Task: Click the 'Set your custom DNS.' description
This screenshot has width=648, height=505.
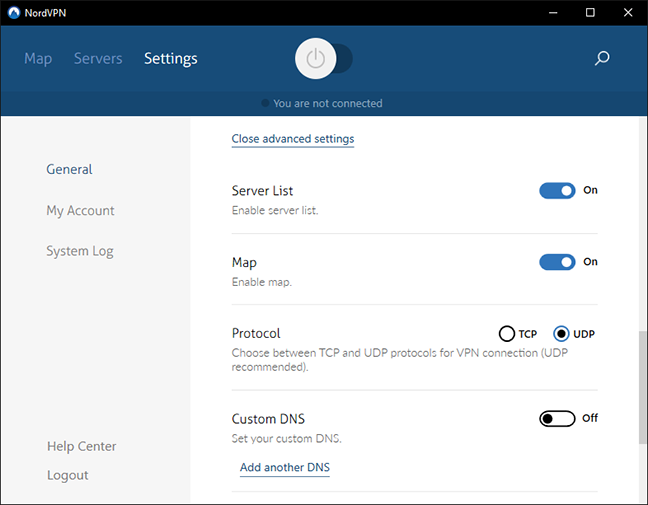Action: [286, 438]
